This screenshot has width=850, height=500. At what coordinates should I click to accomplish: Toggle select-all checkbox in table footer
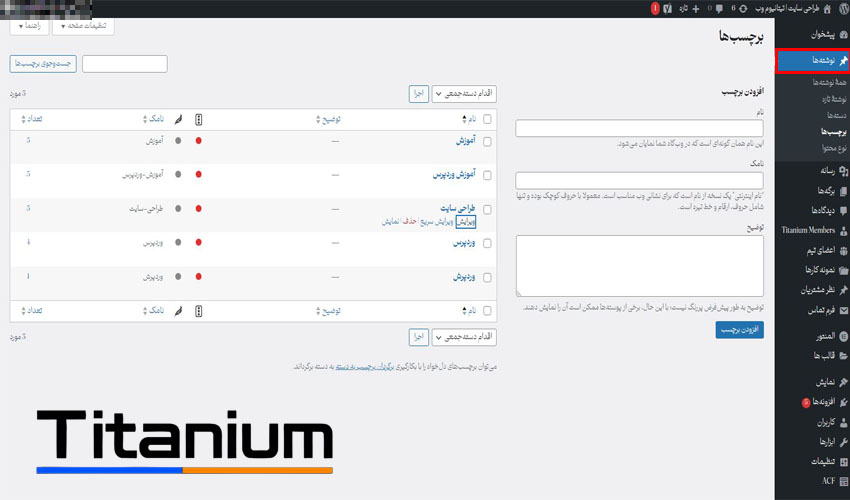click(x=487, y=311)
